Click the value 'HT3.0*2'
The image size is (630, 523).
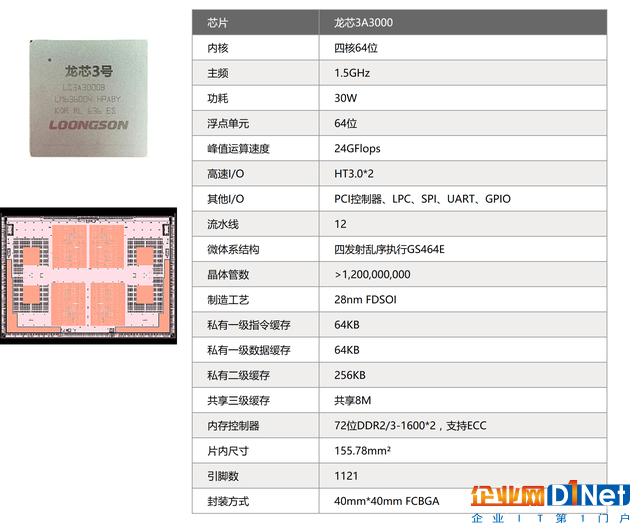coord(354,174)
